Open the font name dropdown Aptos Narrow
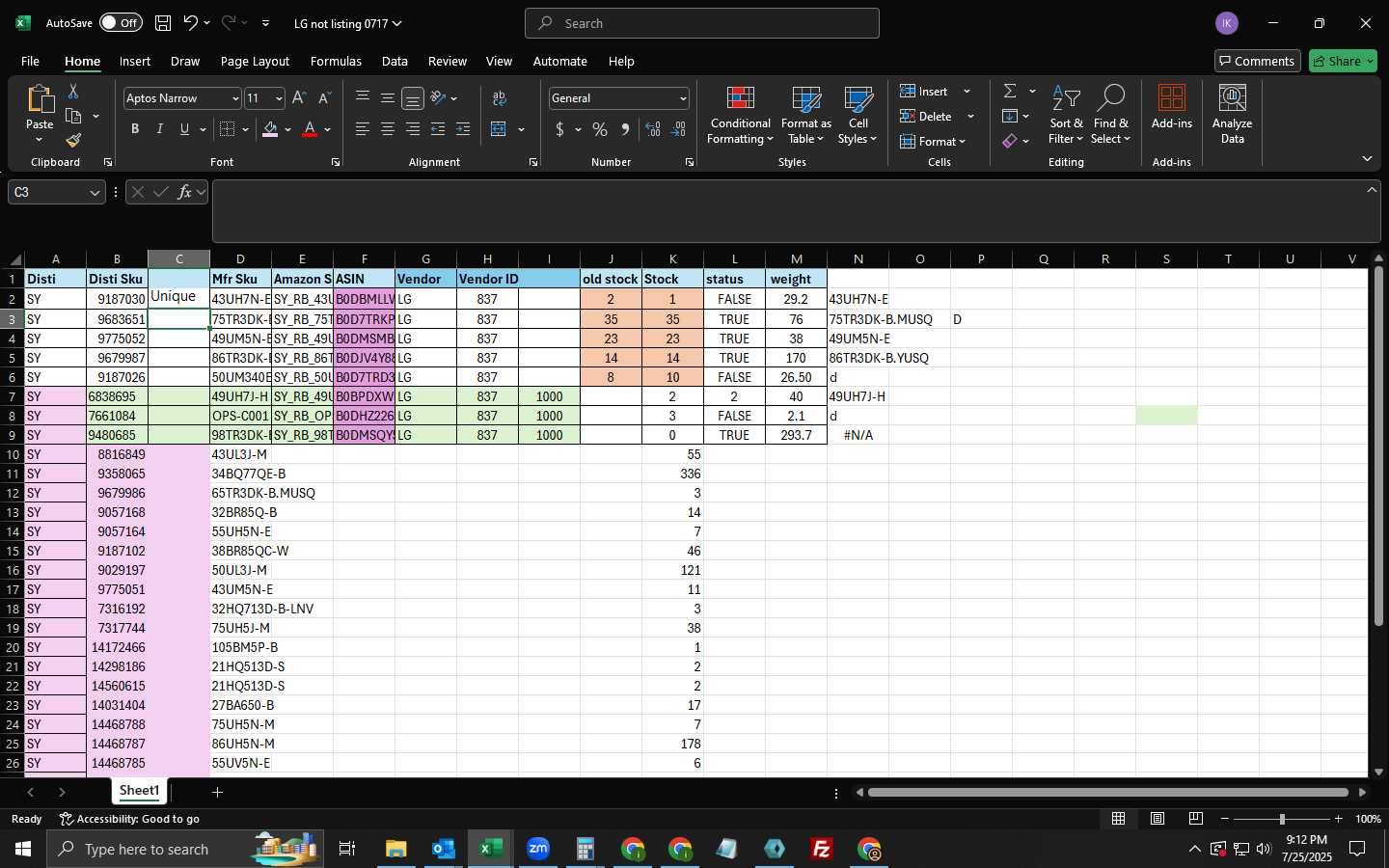This screenshot has height=868, width=1389. pyautogui.click(x=234, y=98)
